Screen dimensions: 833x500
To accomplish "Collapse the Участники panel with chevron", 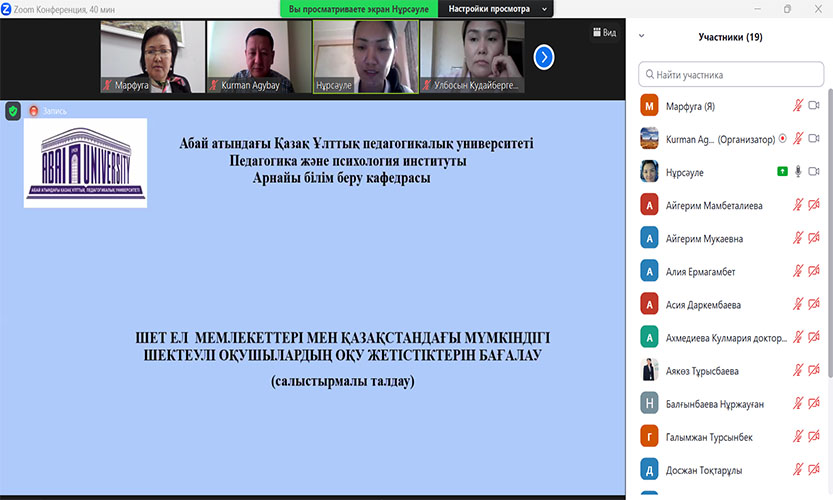I will tap(642, 37).
